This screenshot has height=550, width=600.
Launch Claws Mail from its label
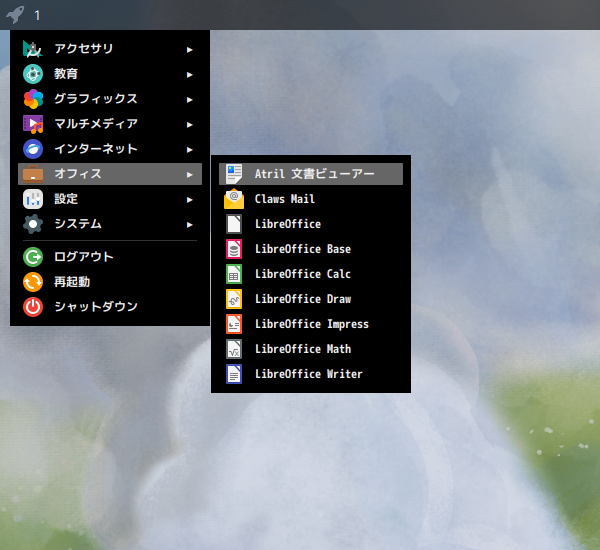[285, 199]
